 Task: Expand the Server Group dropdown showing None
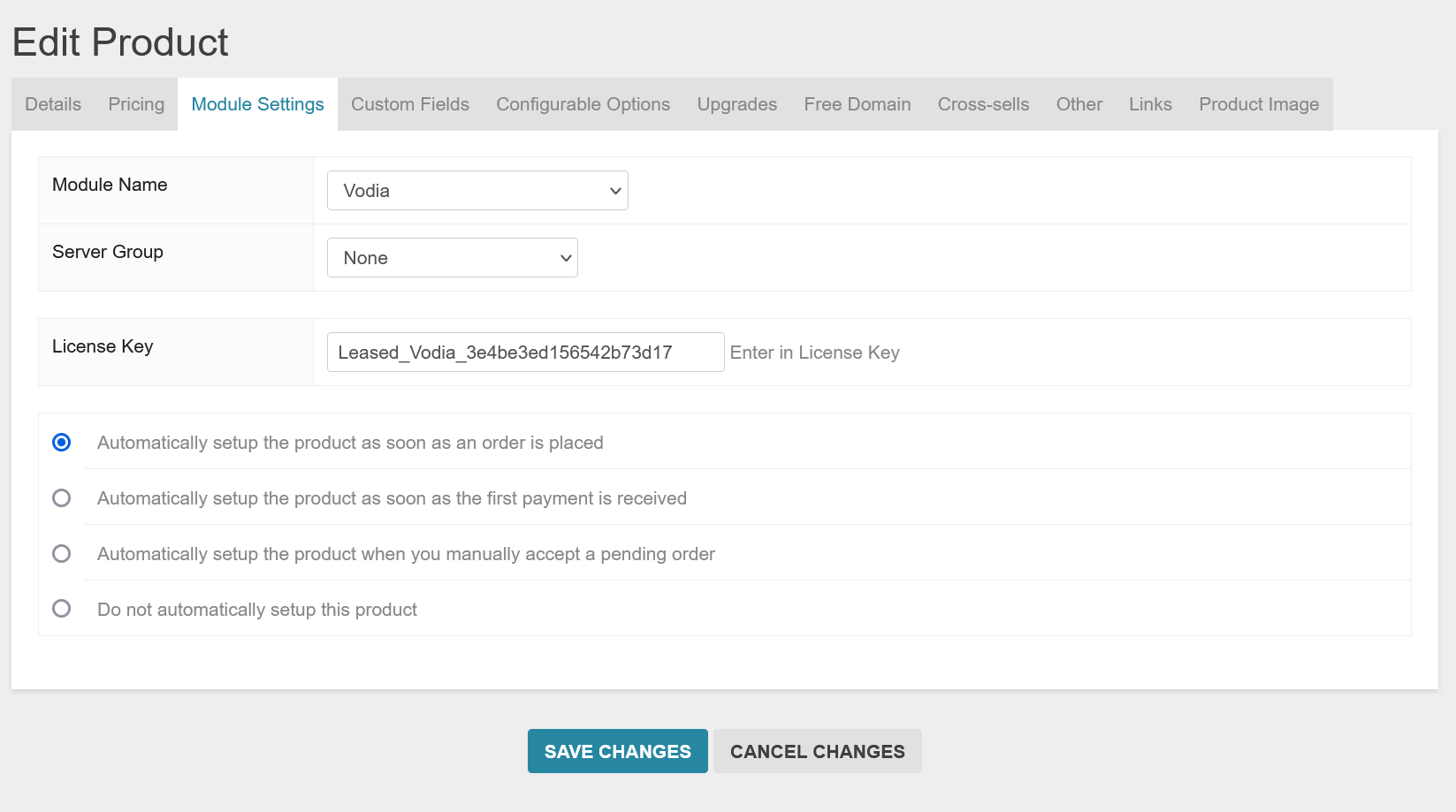coord(453,258)
